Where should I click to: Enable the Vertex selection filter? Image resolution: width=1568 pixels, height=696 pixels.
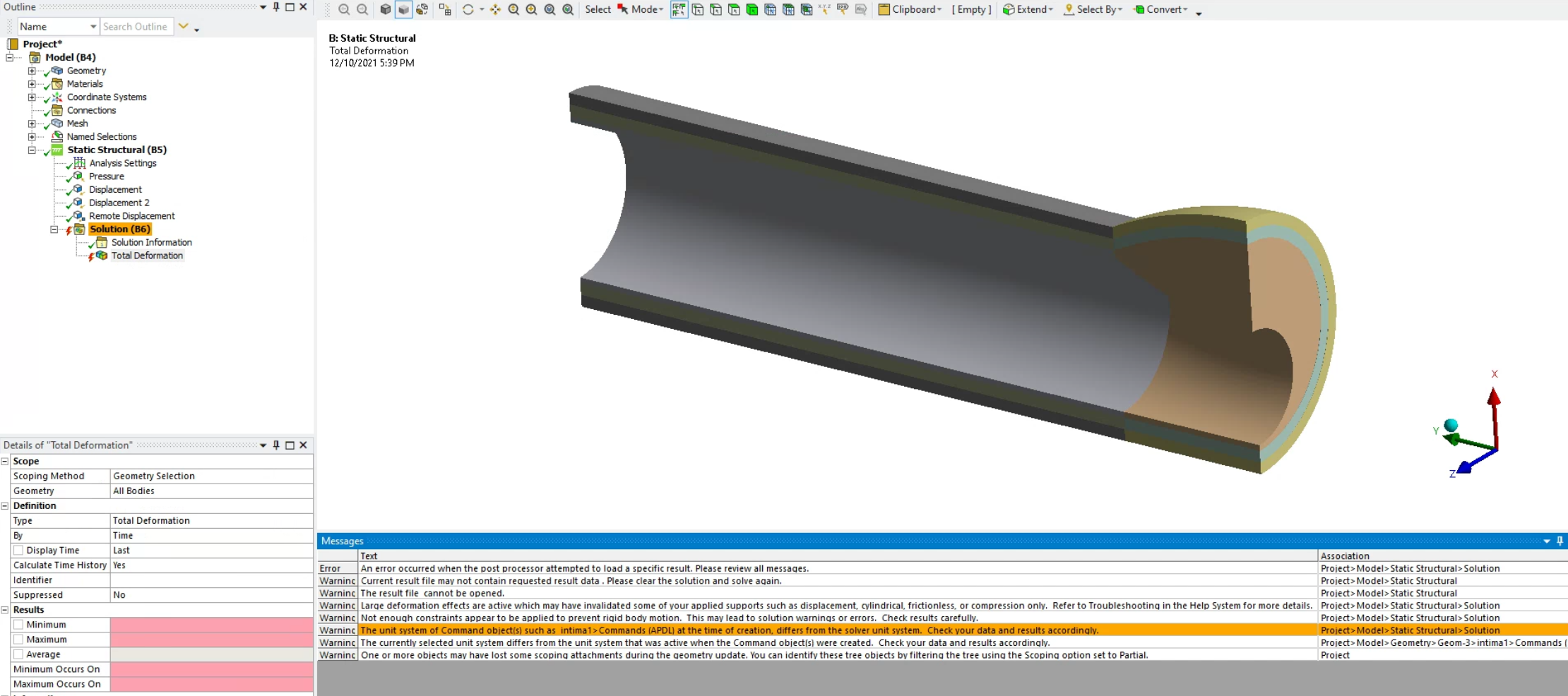click(697, 9)
